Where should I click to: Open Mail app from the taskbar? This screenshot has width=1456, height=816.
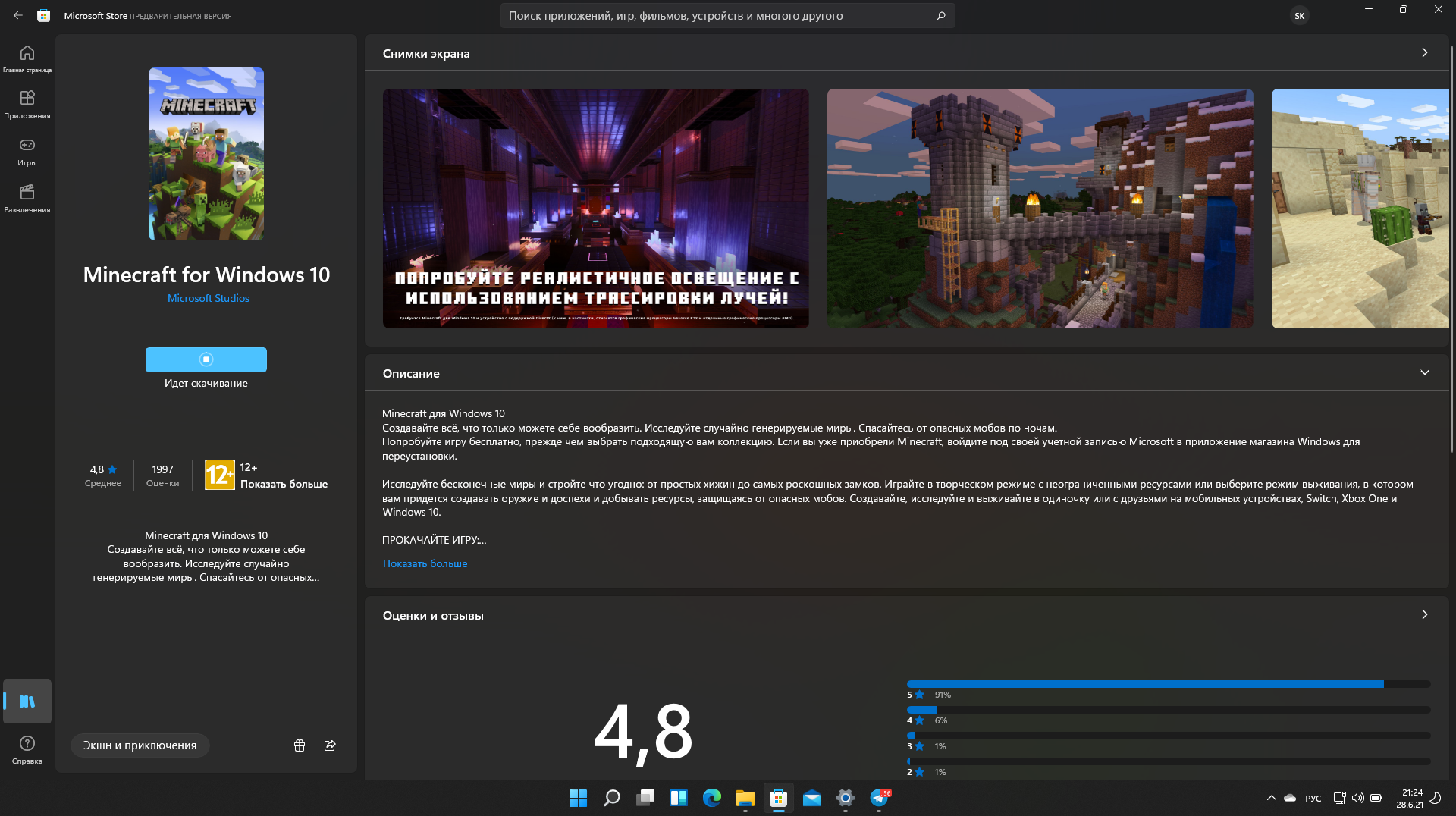[x=811, y=798]
